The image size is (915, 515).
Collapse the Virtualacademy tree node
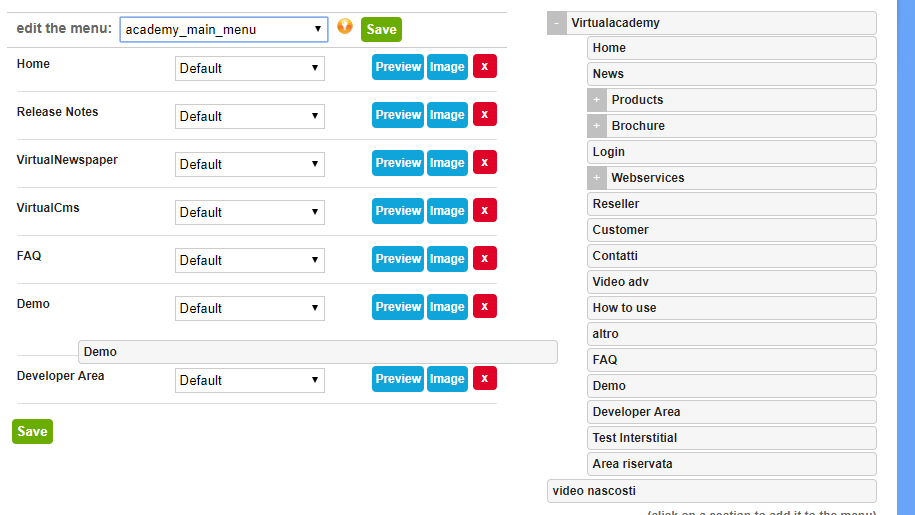pyautogui.click(x=556, y=23)
